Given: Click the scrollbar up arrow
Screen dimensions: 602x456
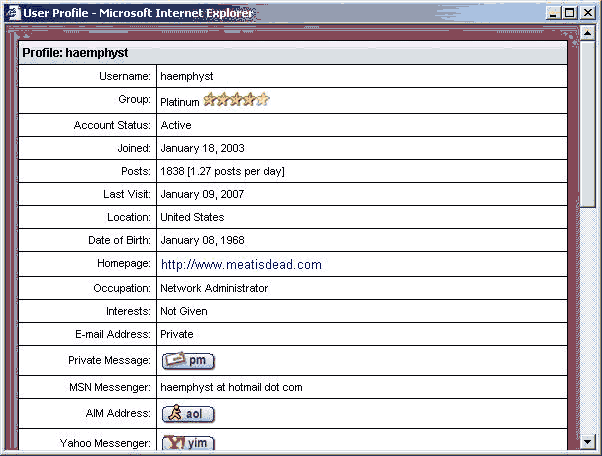Looking at the screenshot, I should point(587,33).
